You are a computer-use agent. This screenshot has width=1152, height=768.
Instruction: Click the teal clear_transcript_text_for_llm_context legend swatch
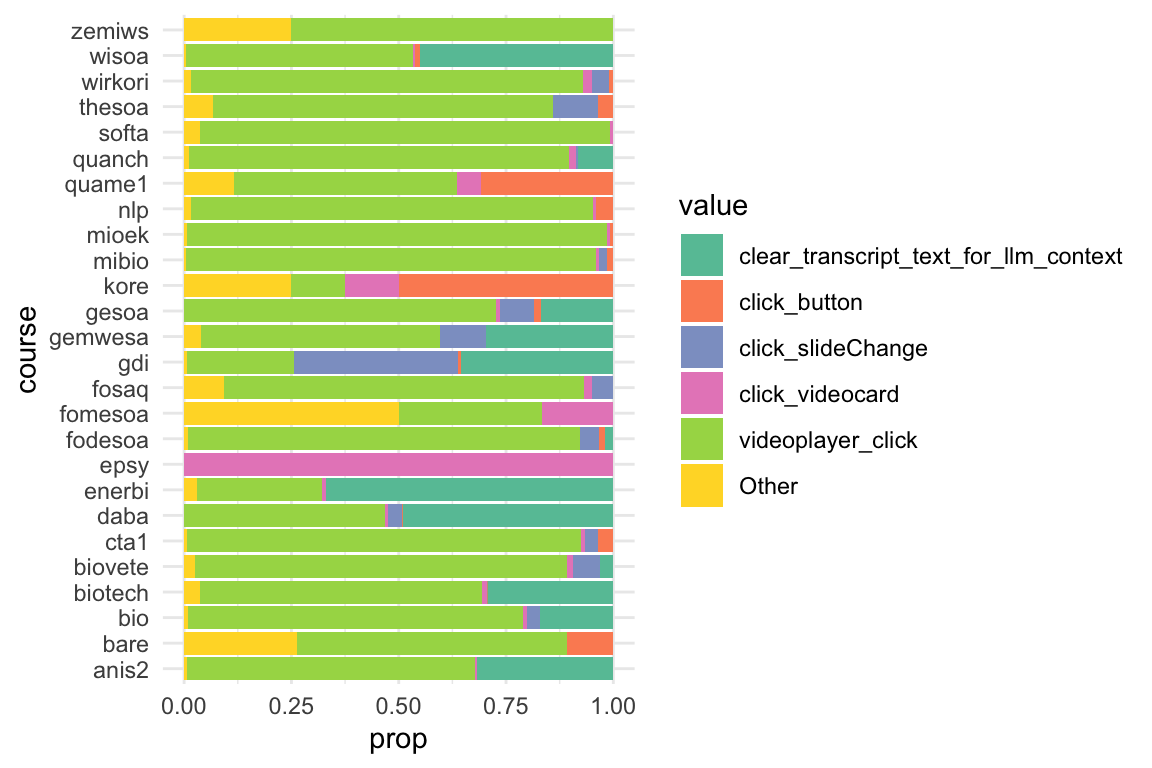pos(701,256)
